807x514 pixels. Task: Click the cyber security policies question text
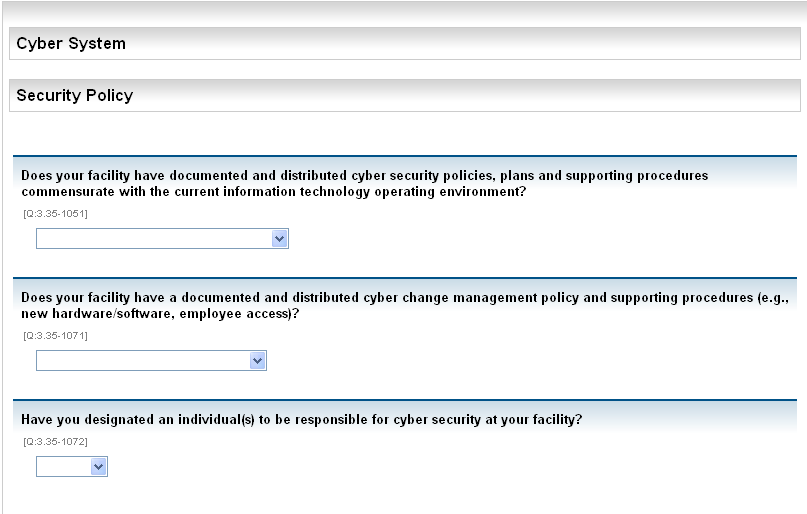coord(364,184)
